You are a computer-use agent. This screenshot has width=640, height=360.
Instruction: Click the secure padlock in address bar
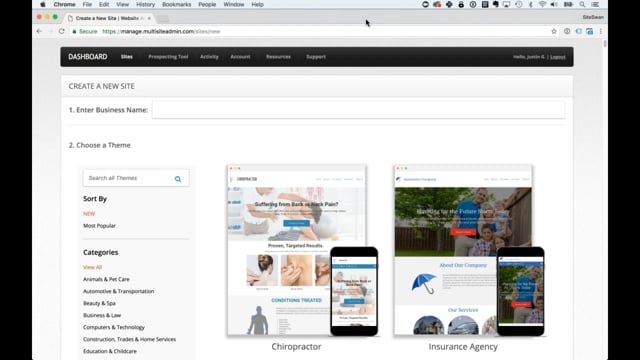click(x=74, y=31)
